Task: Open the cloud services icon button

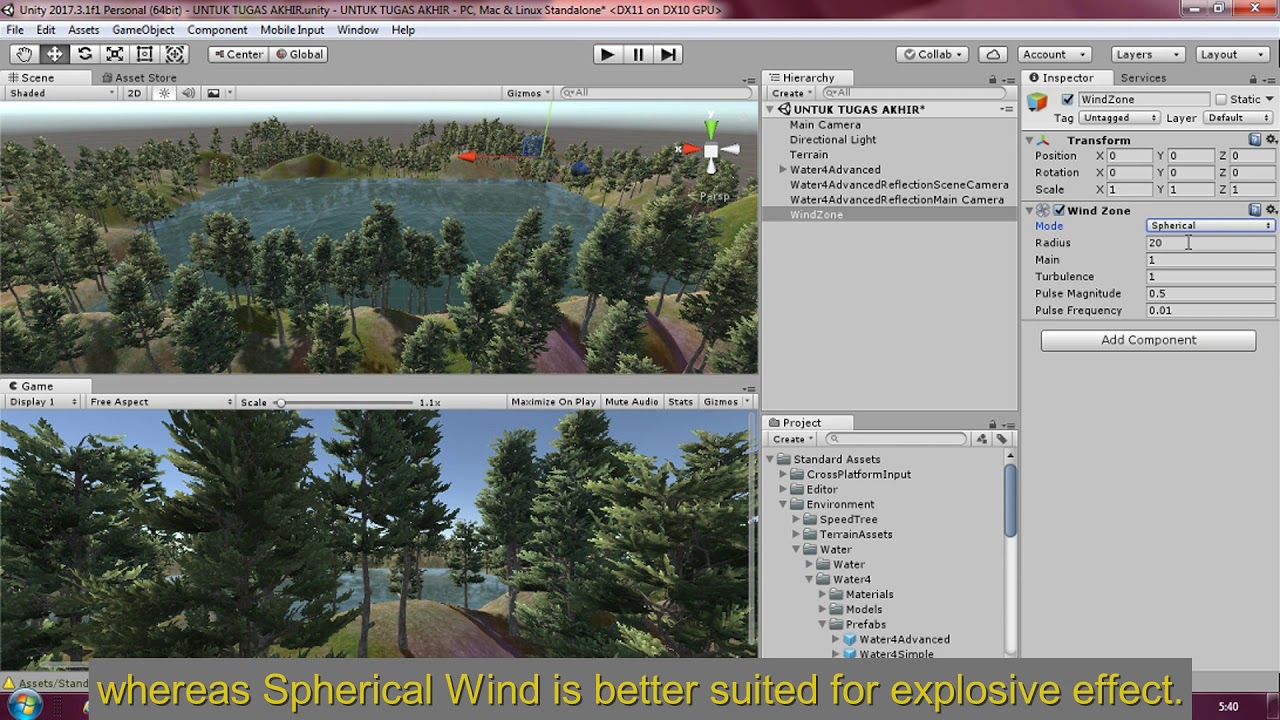Action: (x=993, y=54)
